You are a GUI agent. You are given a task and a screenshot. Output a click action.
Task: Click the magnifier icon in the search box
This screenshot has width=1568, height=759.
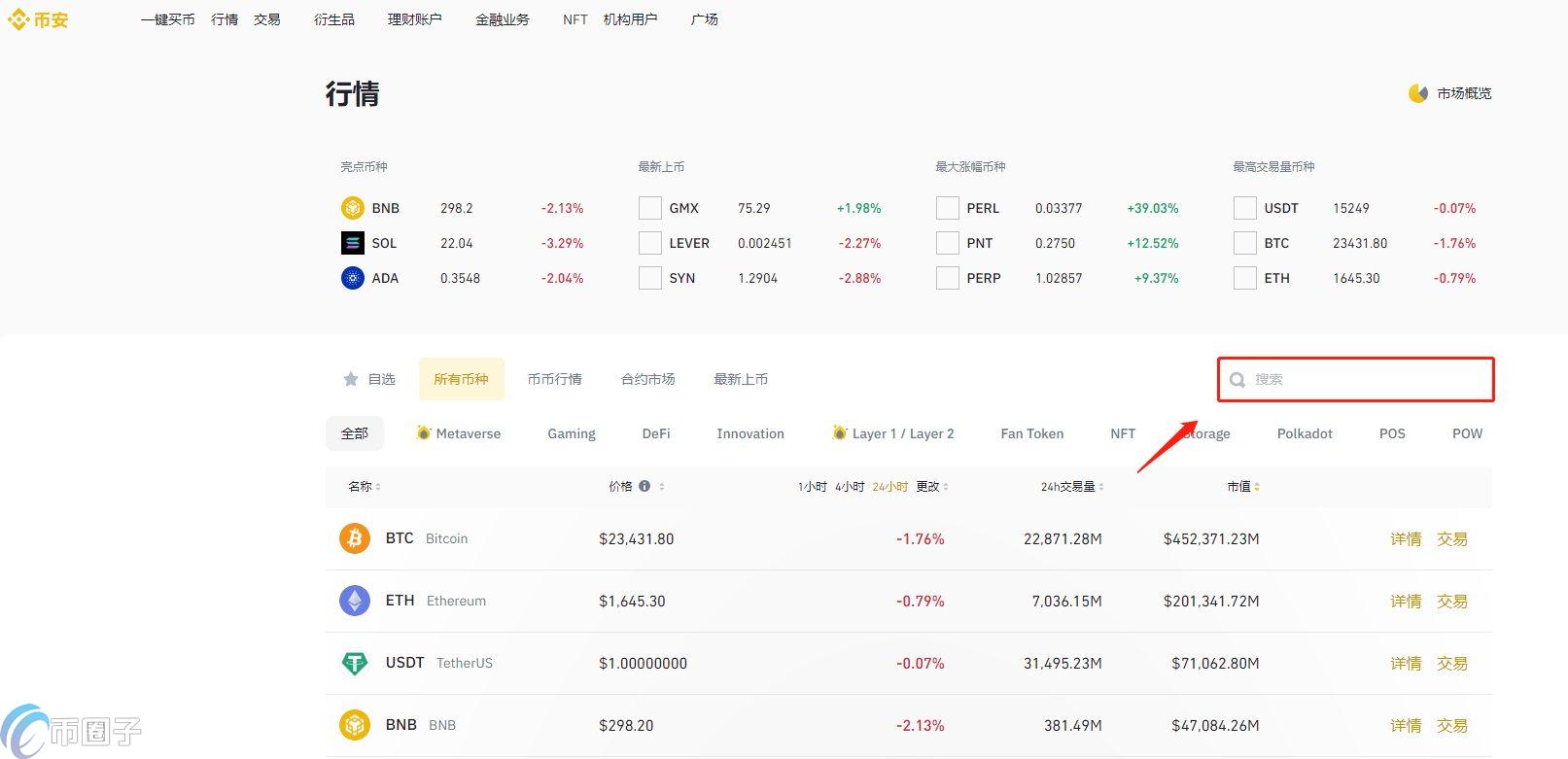[1237, 380]
